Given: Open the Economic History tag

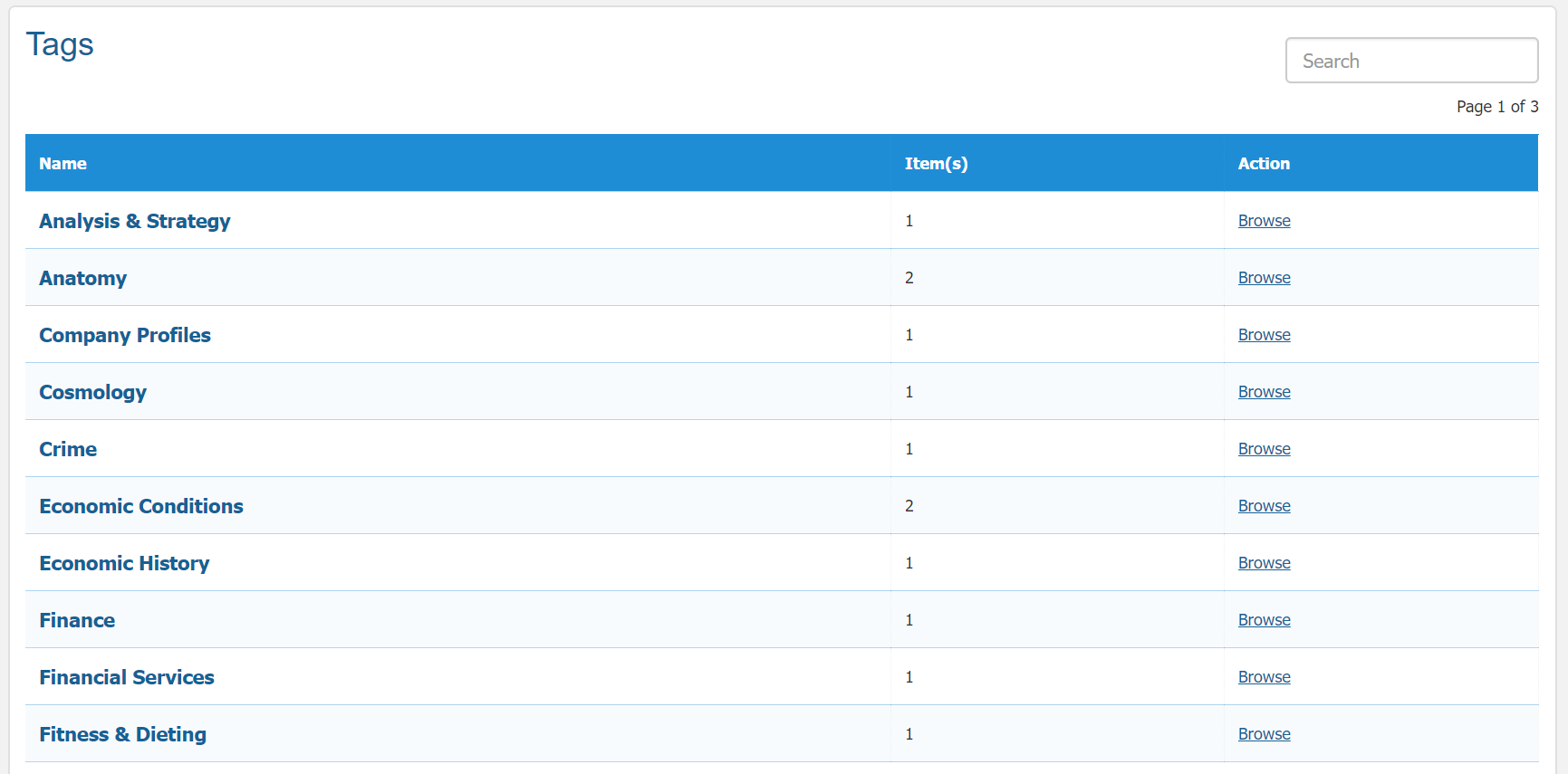Looking at the screenshot, I should coord(124,563).
